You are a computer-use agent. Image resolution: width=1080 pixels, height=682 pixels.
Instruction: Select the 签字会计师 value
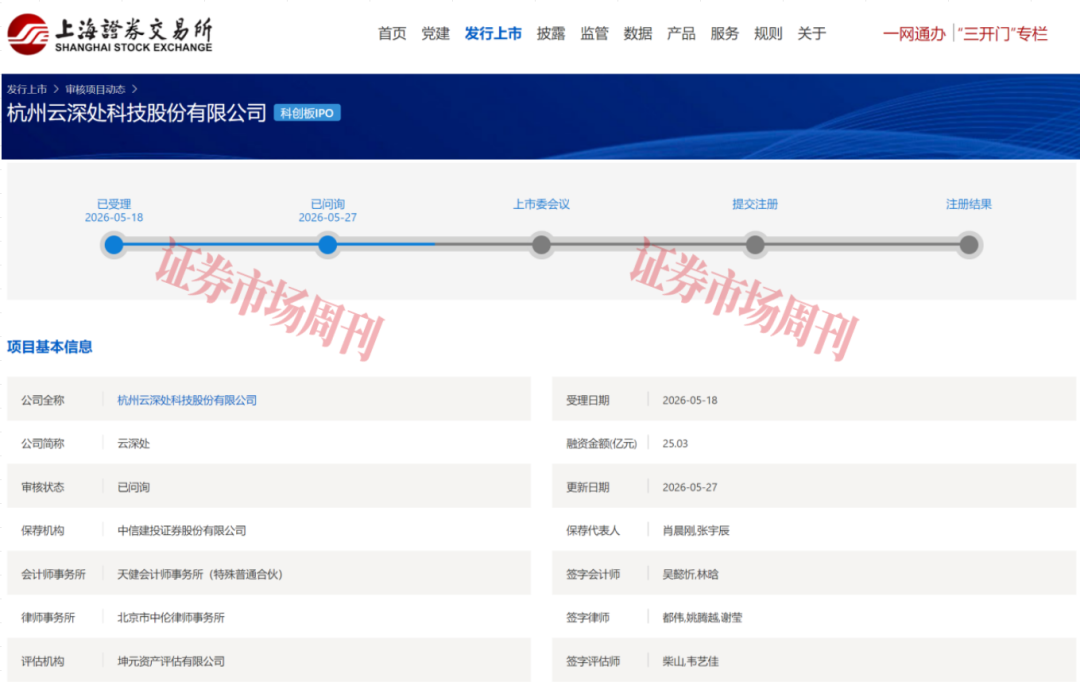[690, 574]
